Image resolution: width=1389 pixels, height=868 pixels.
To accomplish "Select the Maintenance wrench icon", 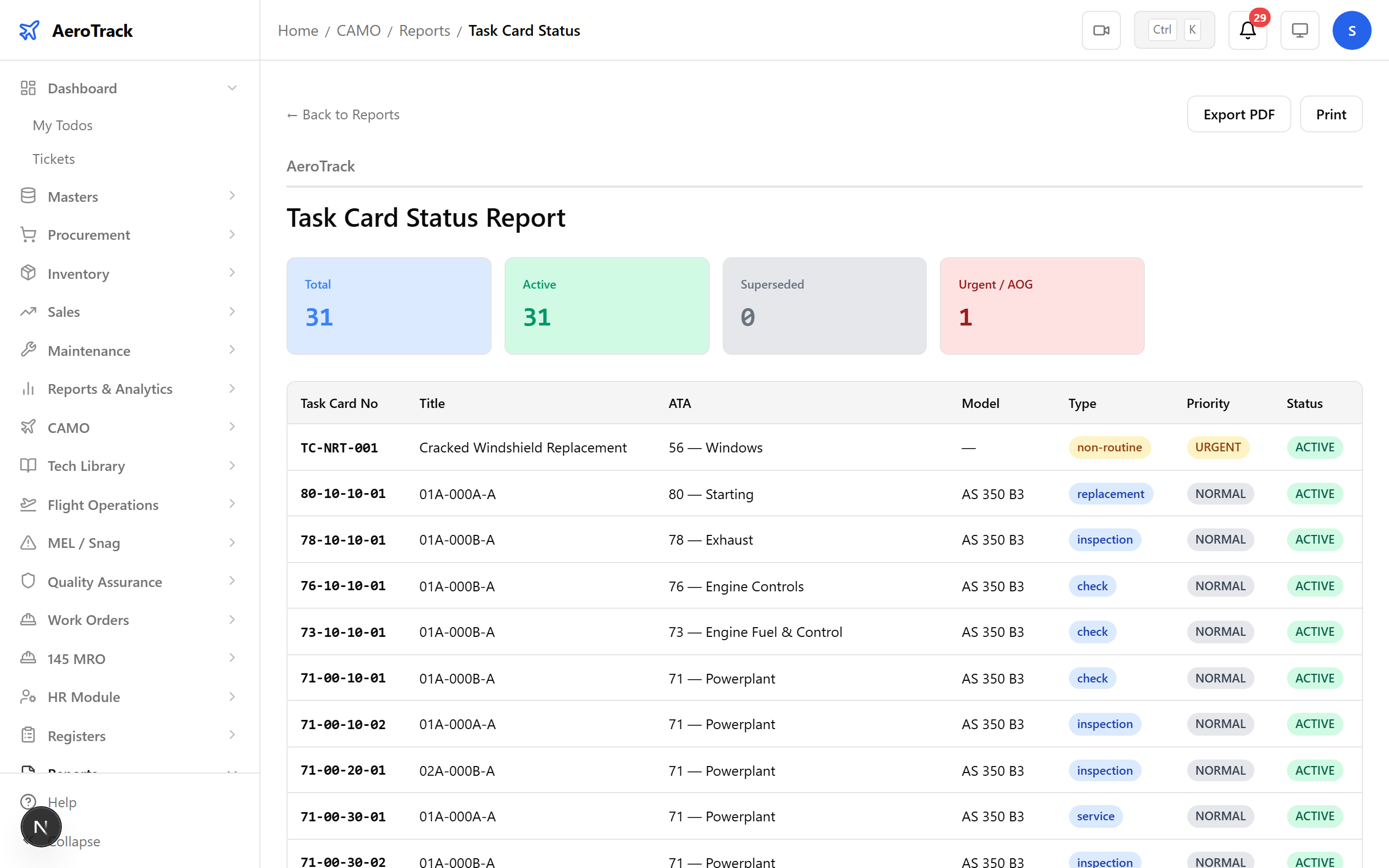I will pos(28,350).
